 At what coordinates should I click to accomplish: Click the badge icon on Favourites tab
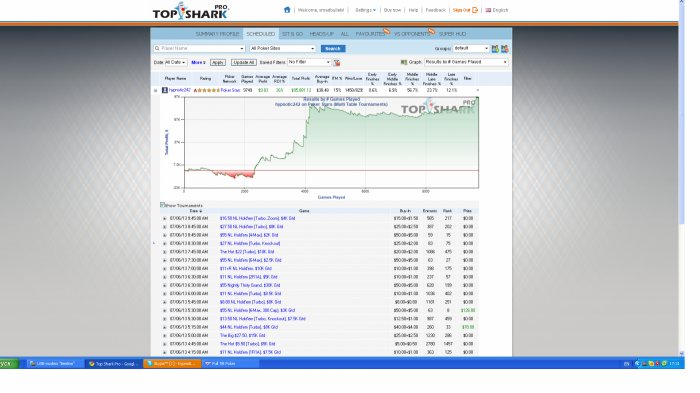387,31
